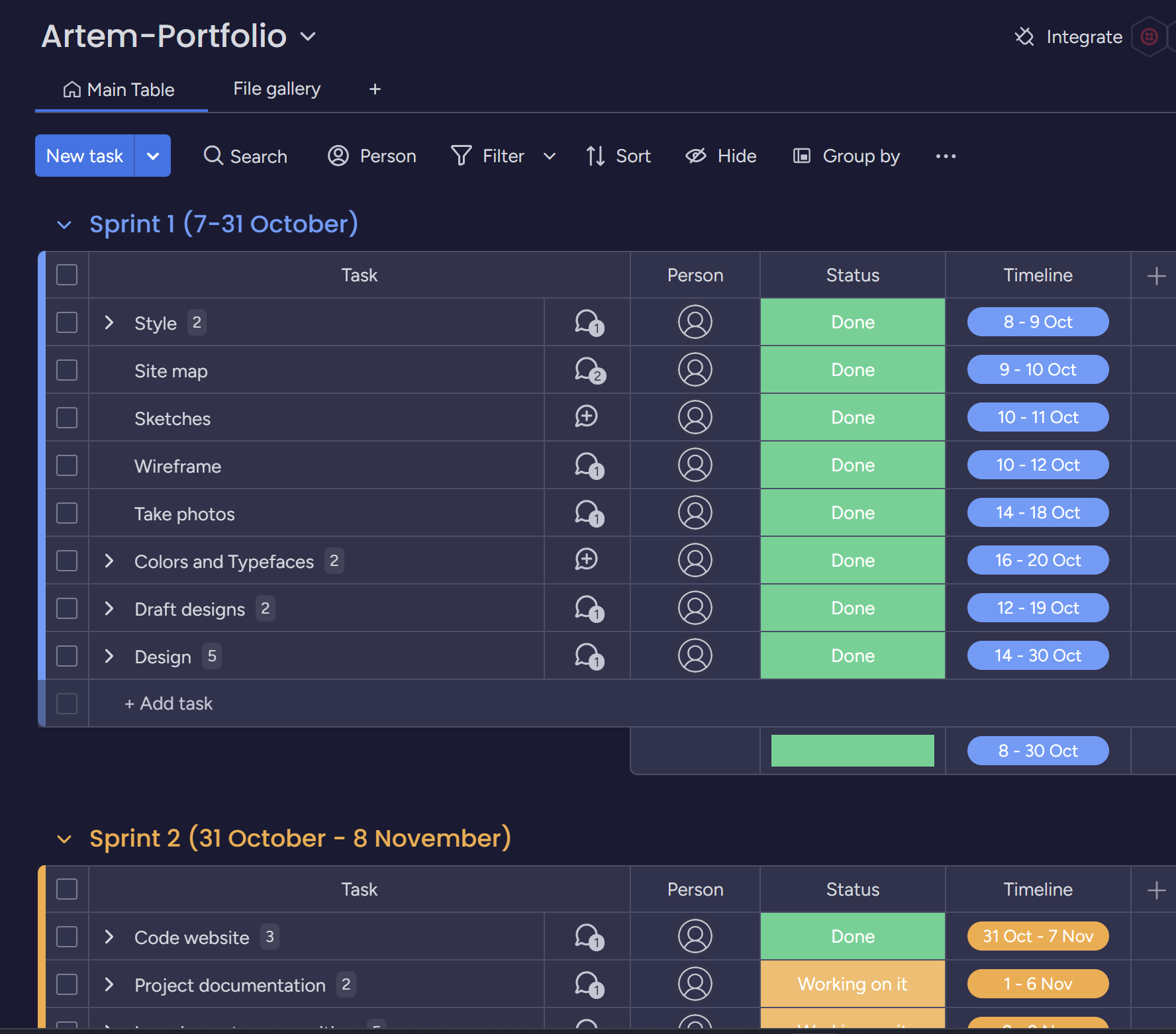Open Group by option

(846, 156)
